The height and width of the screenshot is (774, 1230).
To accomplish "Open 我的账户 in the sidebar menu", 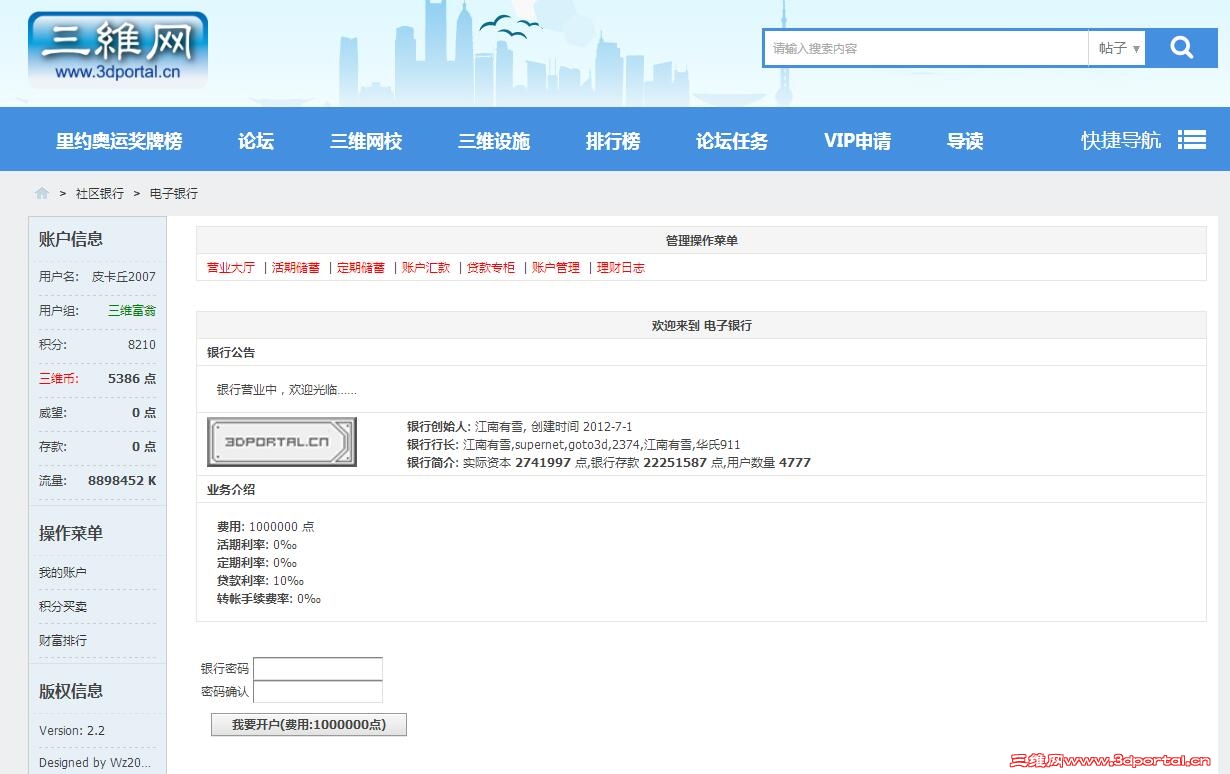I will (x=63, y=572).
